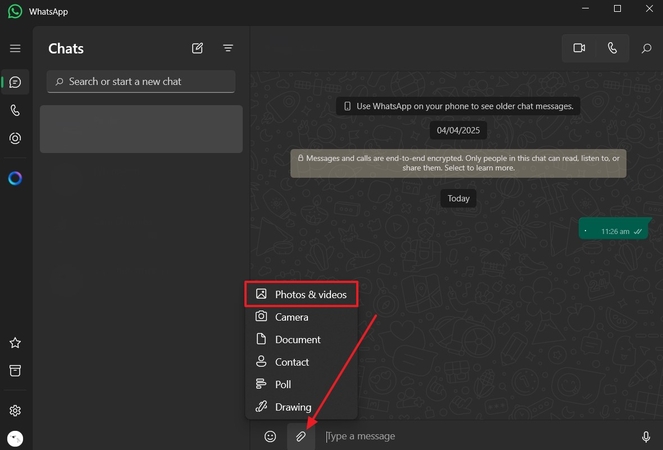This screenshot has width=663, height=450.
Task: Open the Status updates tab
Action: 15,138
